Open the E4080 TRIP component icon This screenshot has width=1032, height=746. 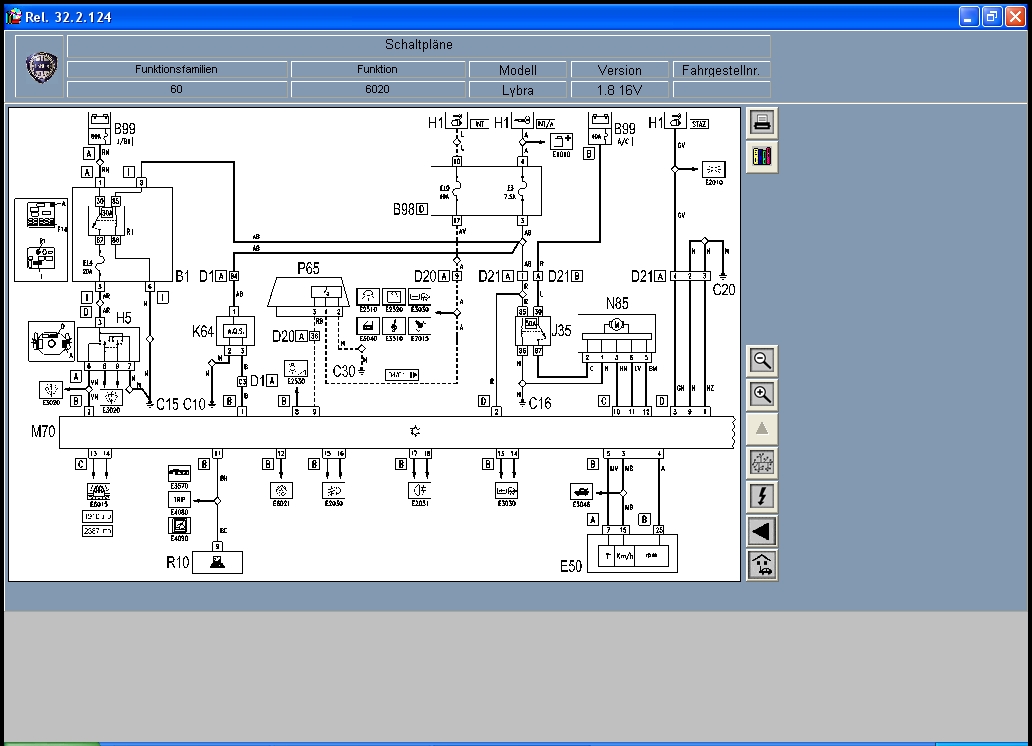coord(179,500)
